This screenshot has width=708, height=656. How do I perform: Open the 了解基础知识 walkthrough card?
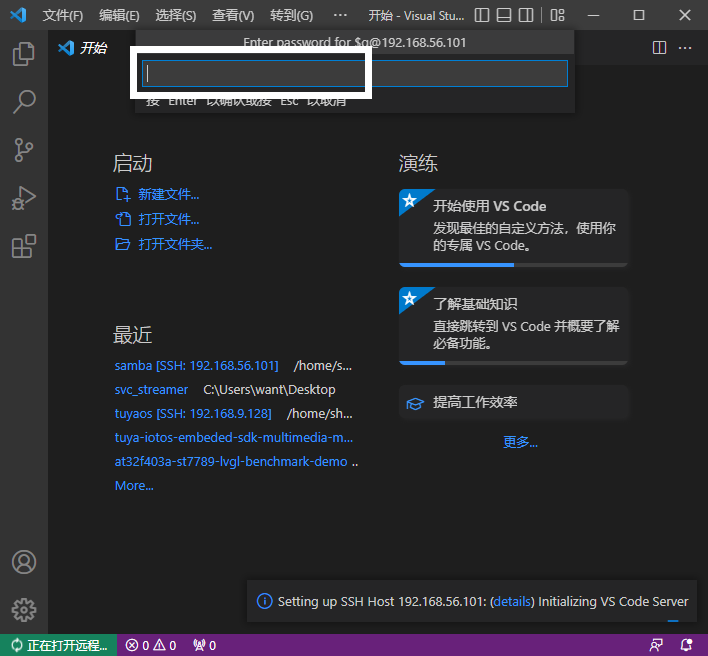[513, 326]
